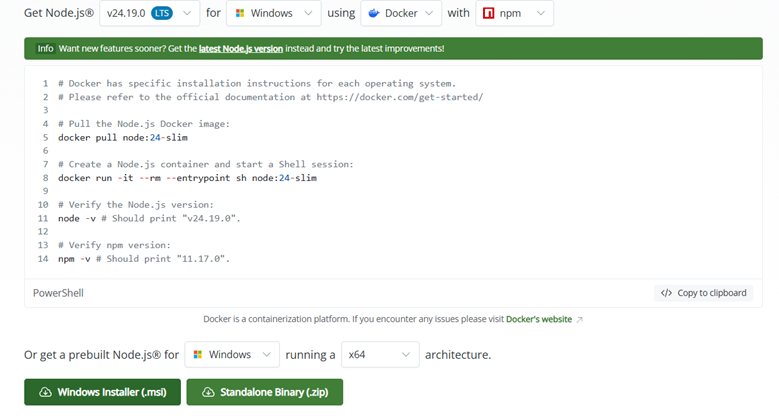Screen dimensions: 779x416
Task: Click the '# Verify npm version' comment
Action: coord(114,245)
